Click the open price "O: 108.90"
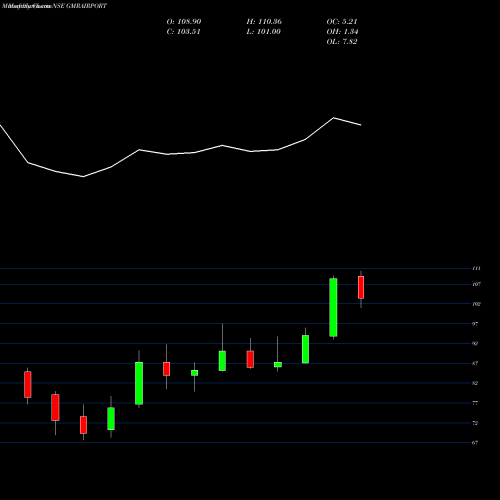Screen dimensions: 500x500 tap(184, 22)
